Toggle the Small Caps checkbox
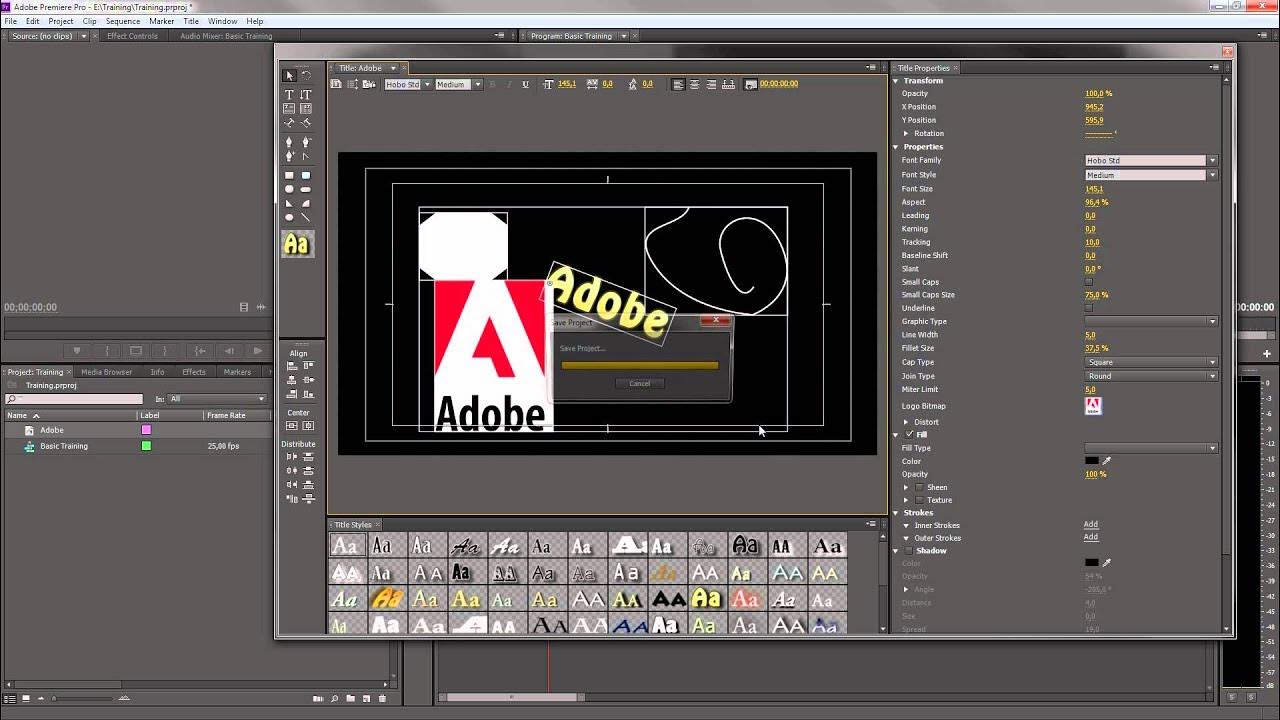The height and width of the screenshot is (720, 1280). coord(1089,282)
